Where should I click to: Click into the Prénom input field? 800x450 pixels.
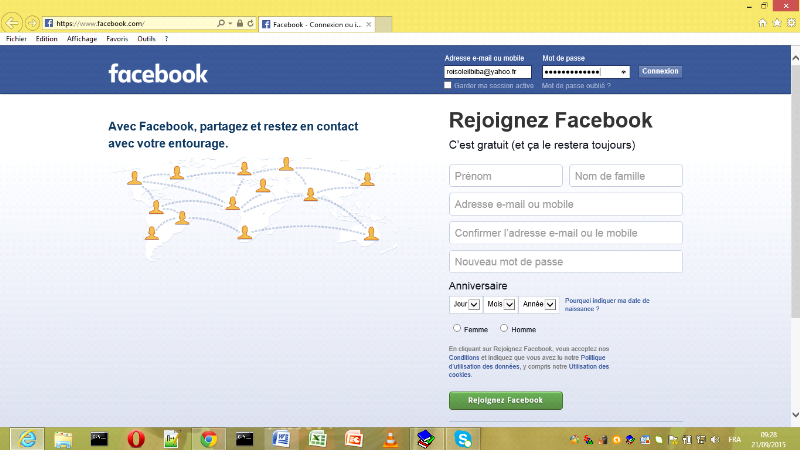click(x=506, y=176)
